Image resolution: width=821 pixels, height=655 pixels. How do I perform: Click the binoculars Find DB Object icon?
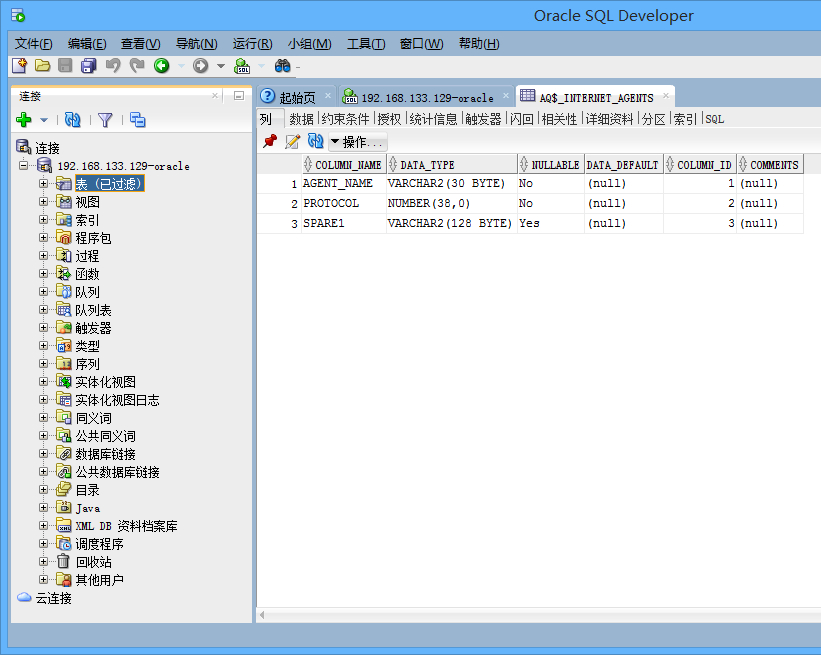(282, 66)
